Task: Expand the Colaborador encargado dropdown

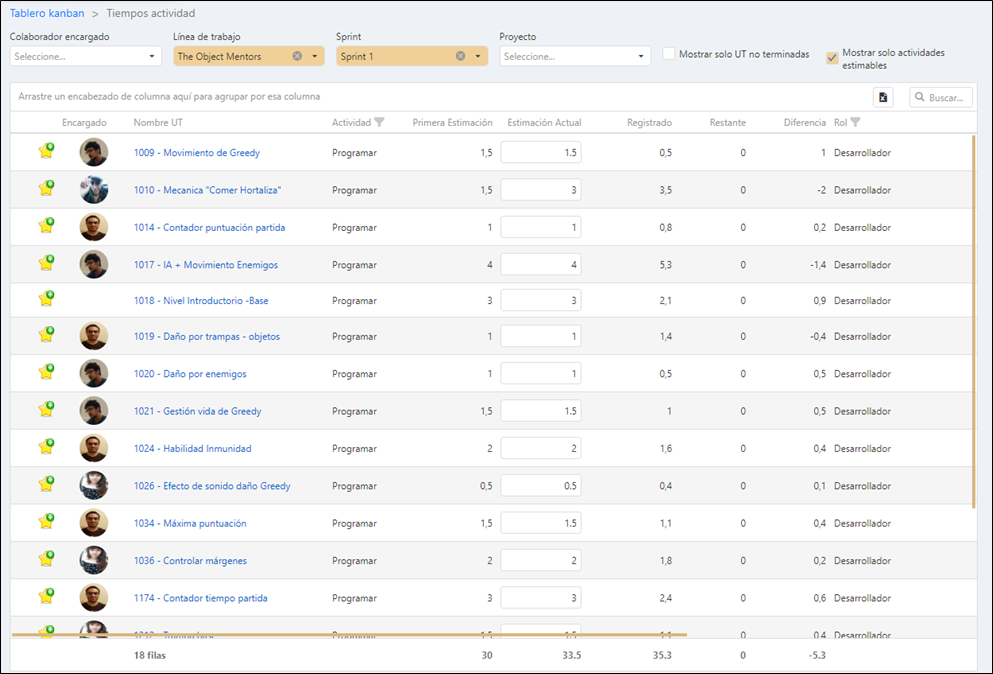Action: coord(152,56)
